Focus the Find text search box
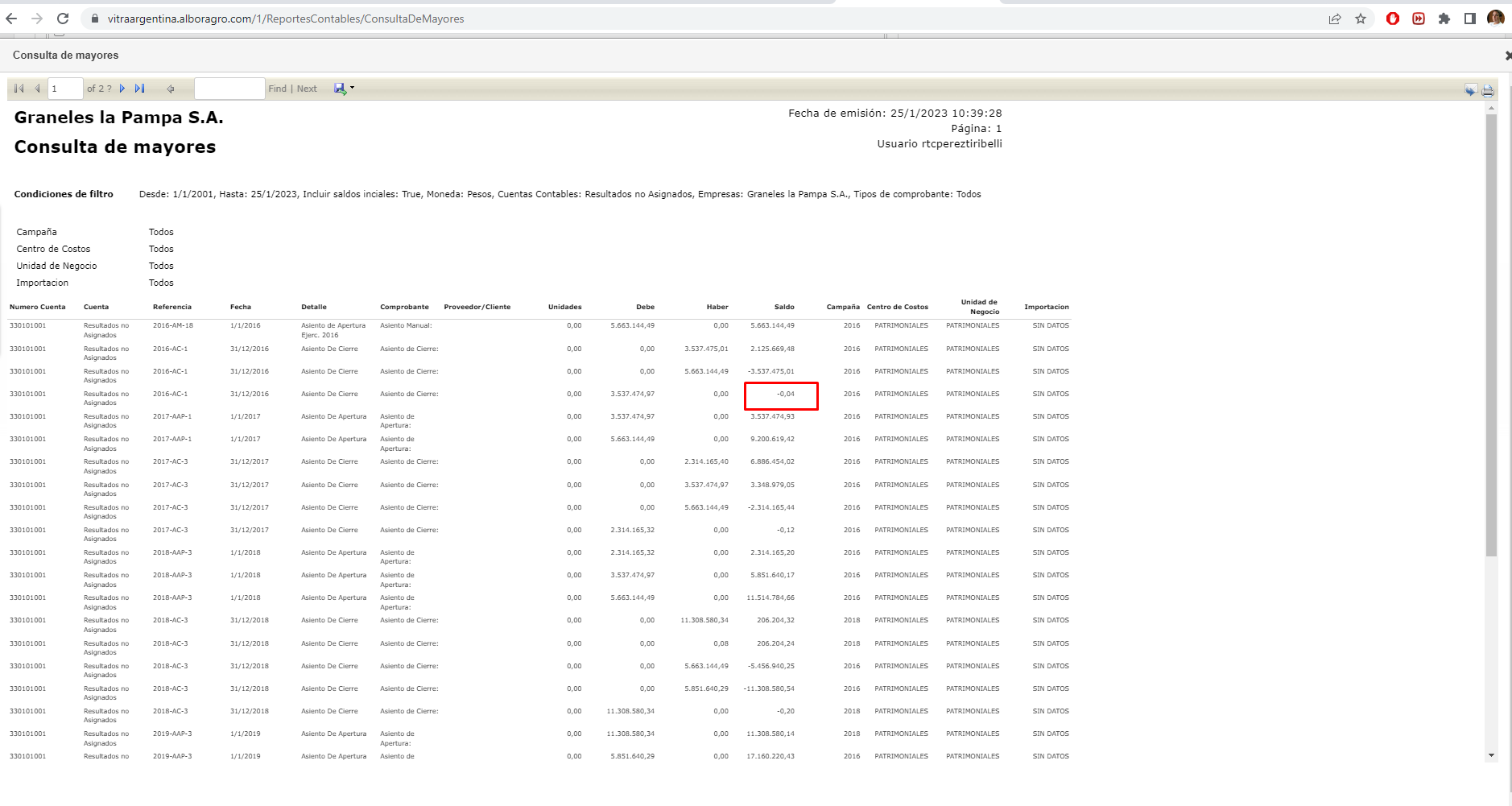The image size is (1512, 806). 229,89
